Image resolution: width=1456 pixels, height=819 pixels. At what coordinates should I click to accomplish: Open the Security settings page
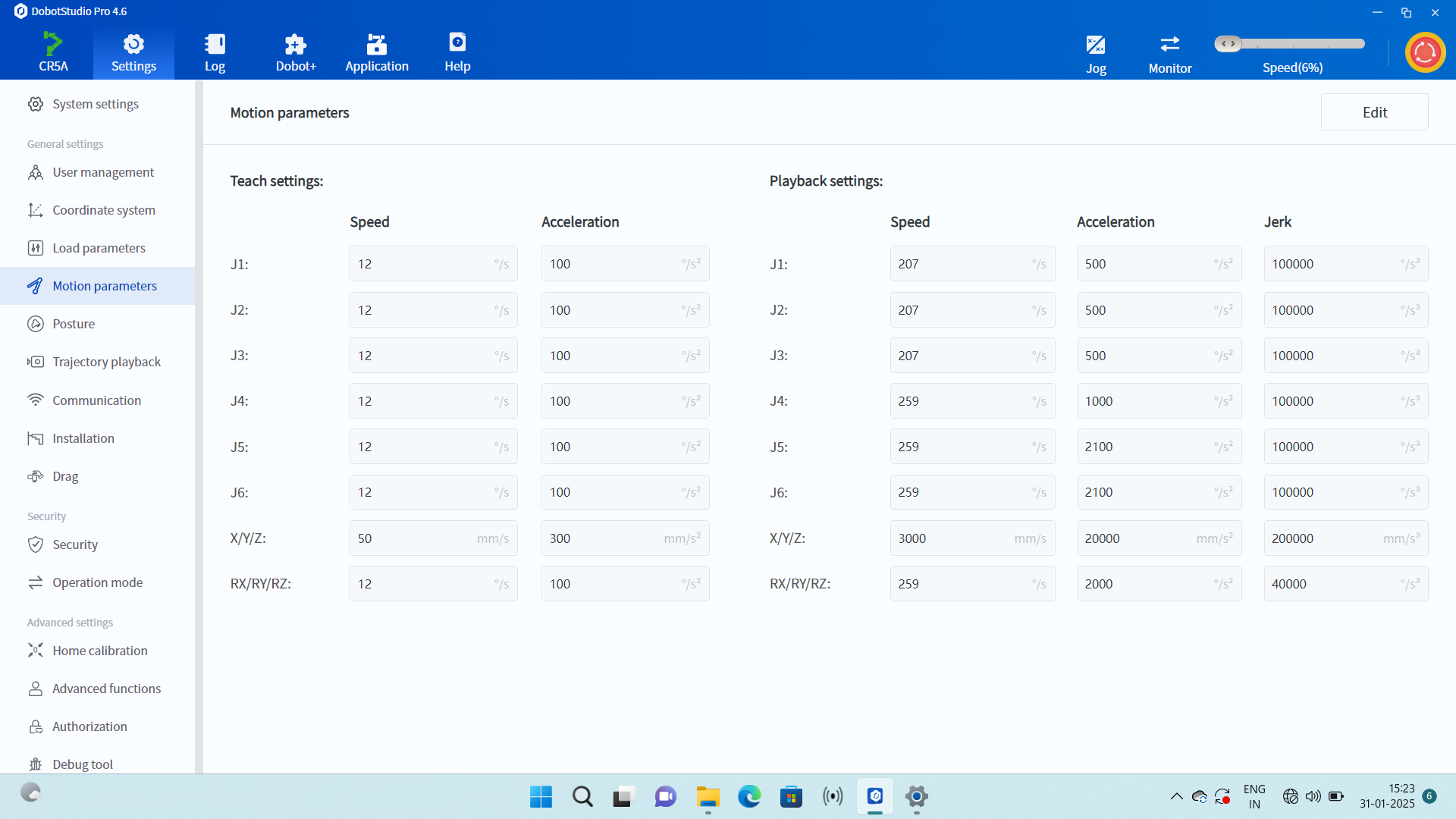(x=74, y=544)
